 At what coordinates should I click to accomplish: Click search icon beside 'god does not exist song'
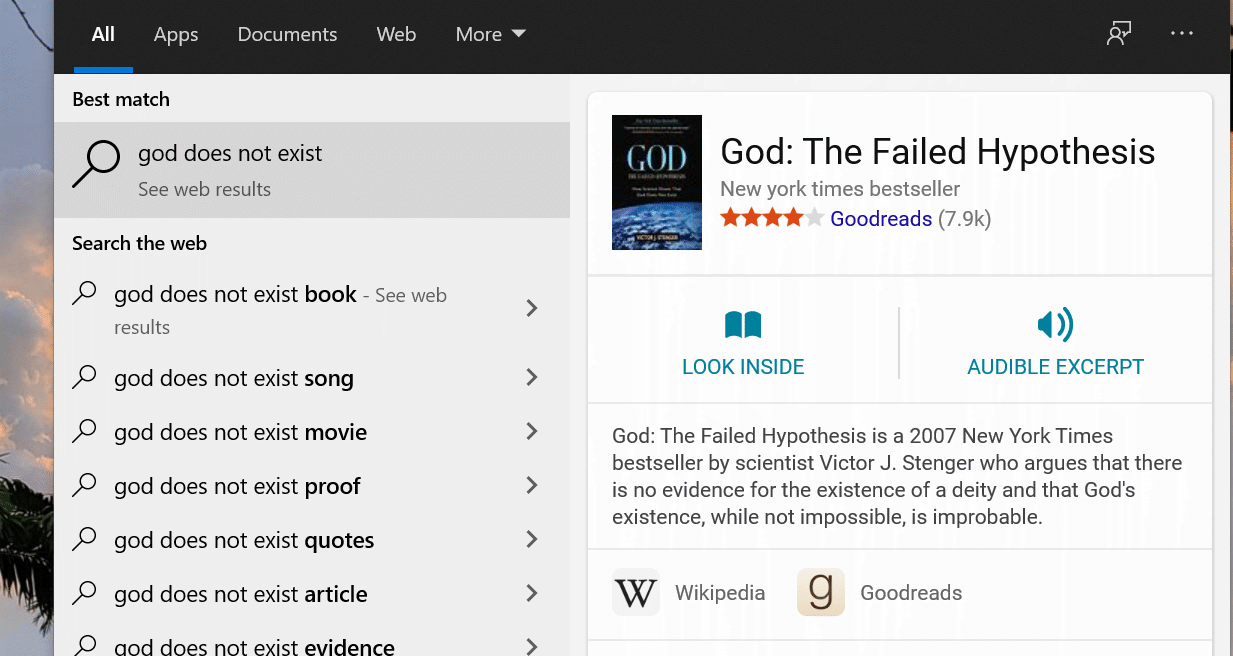pyautogui.click(x=86, y=377)
